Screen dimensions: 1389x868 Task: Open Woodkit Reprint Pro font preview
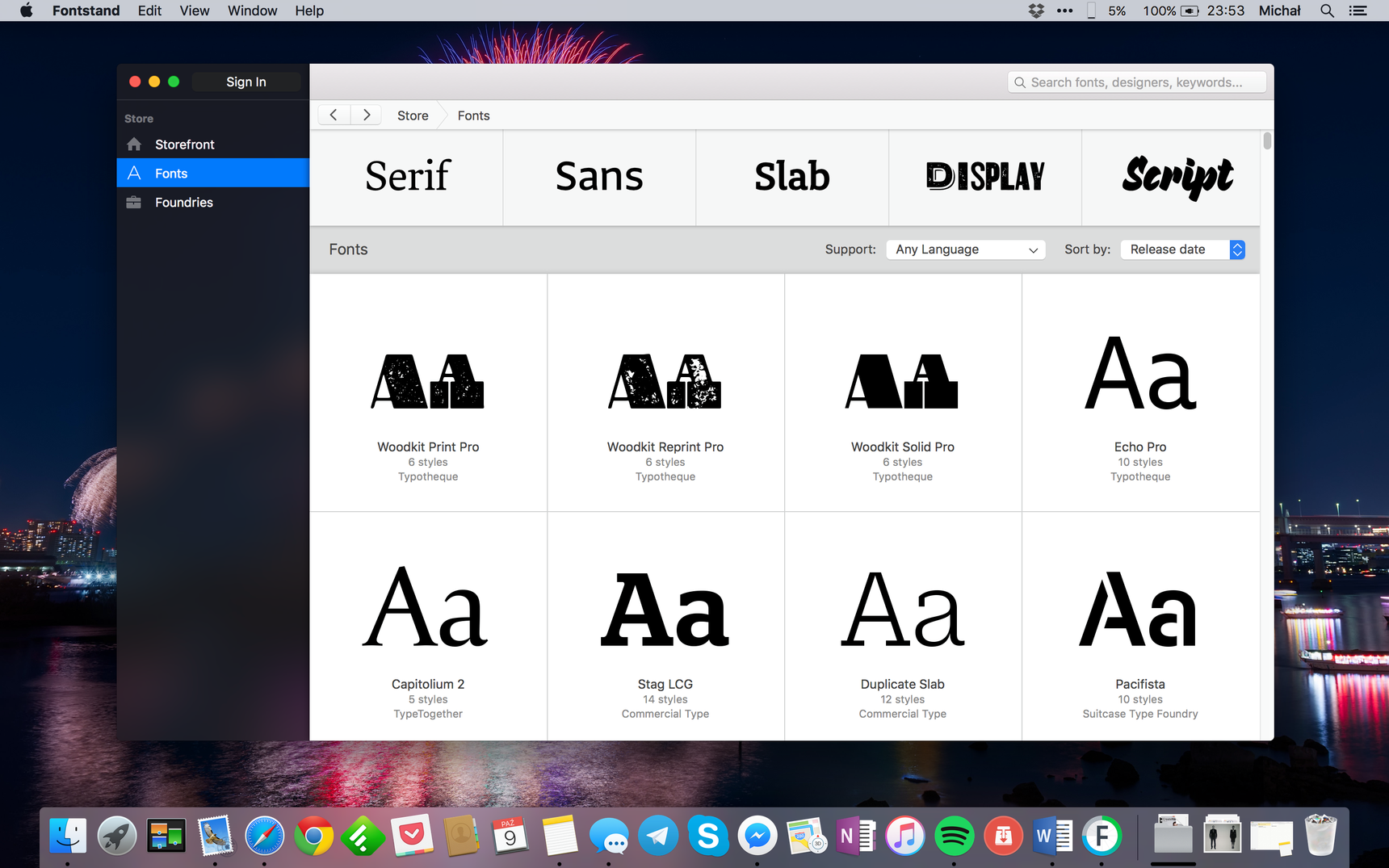coord(665,392)
